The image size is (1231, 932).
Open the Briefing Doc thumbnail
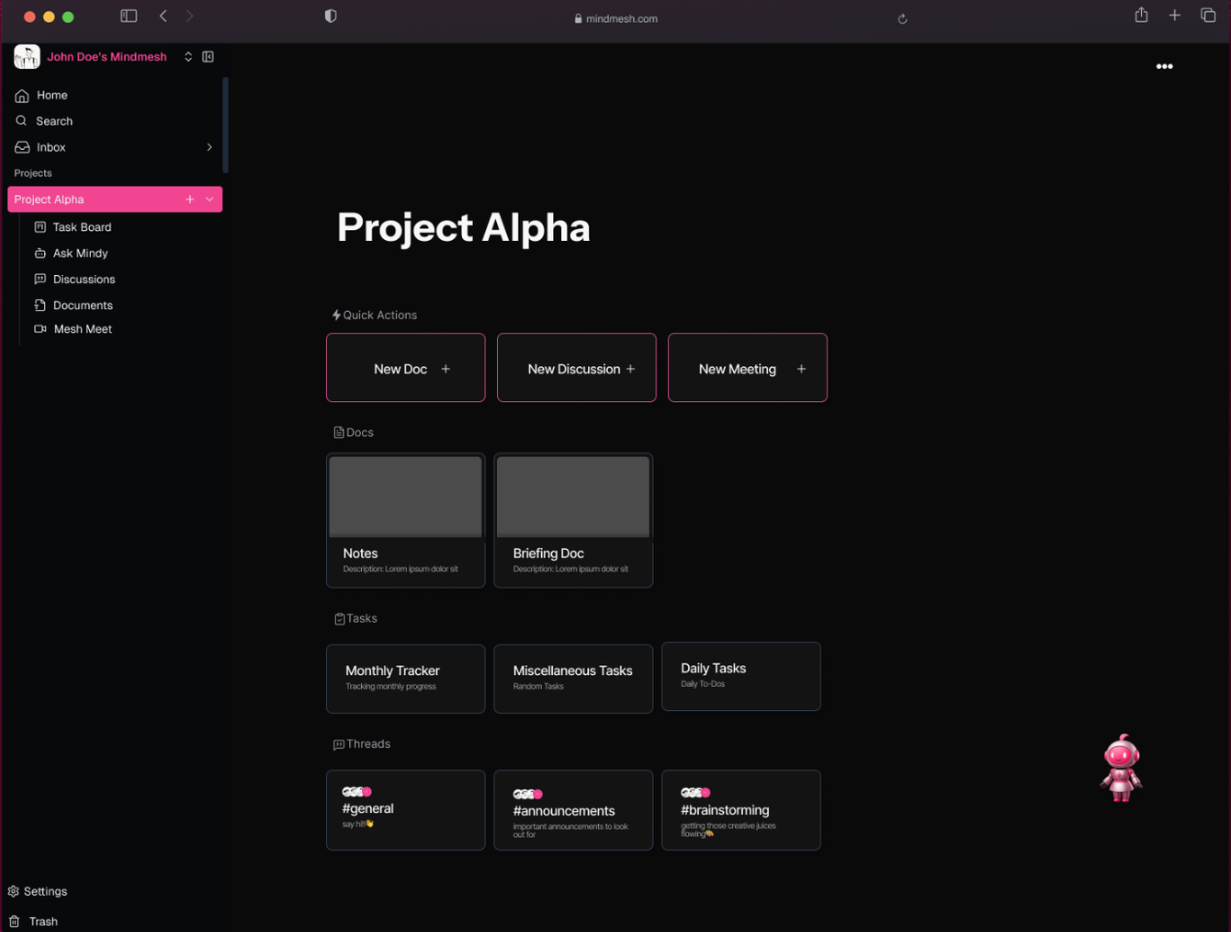coord(573,498)
